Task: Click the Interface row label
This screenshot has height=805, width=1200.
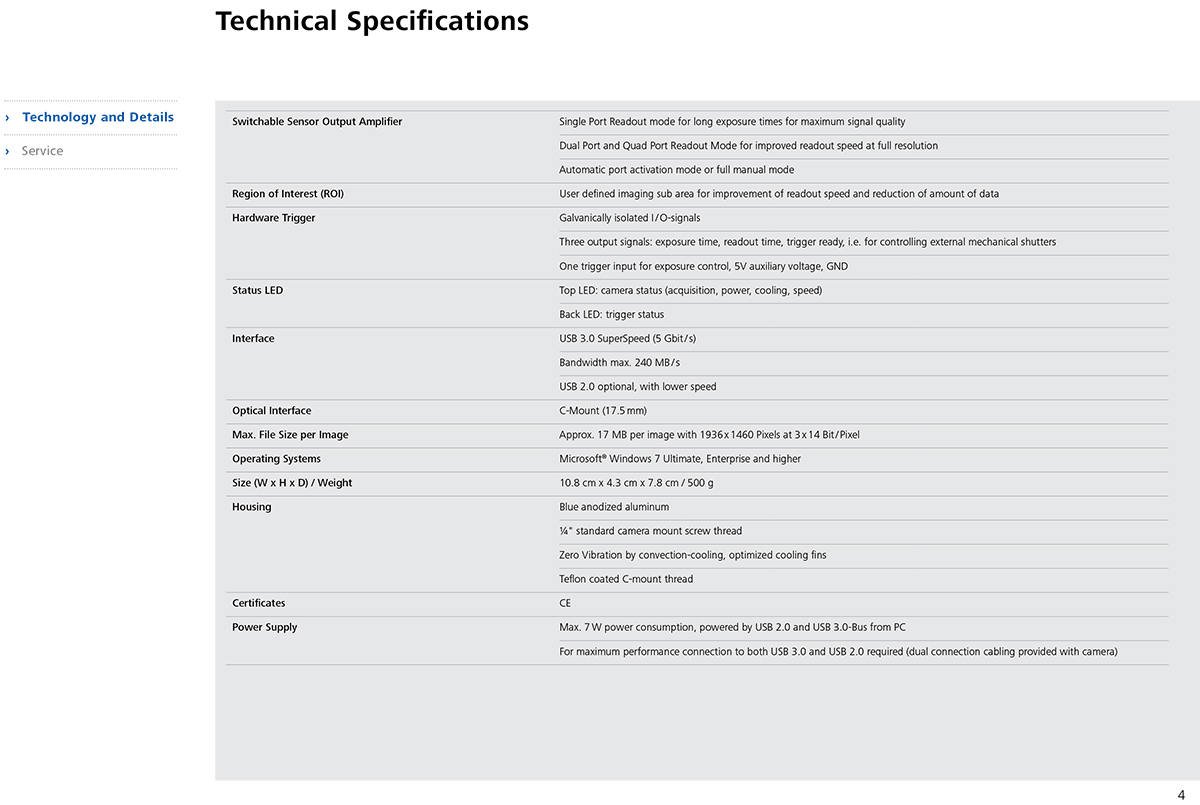Action: click(x=253, y=339)
